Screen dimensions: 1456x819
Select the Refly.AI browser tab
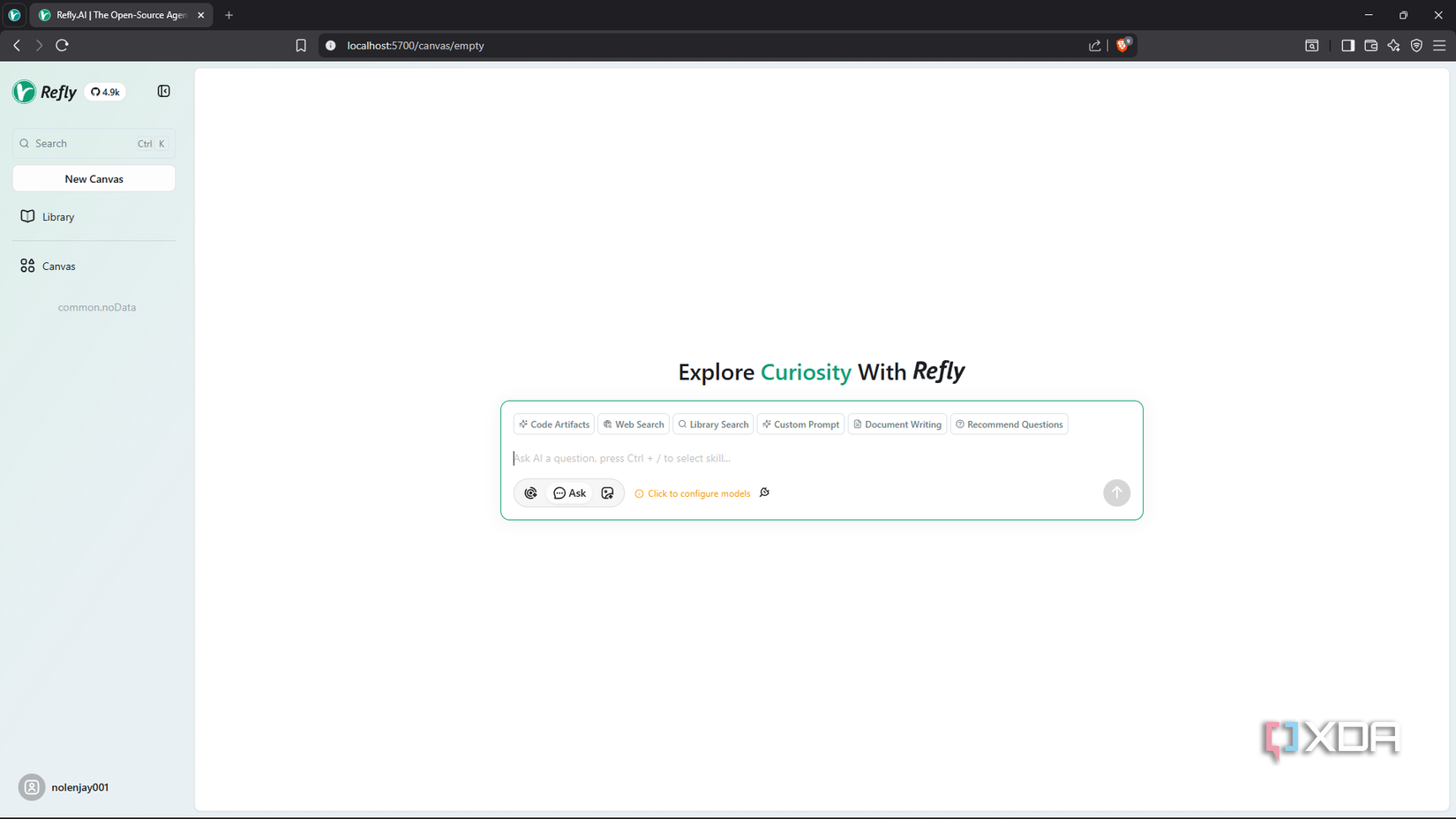121,15
